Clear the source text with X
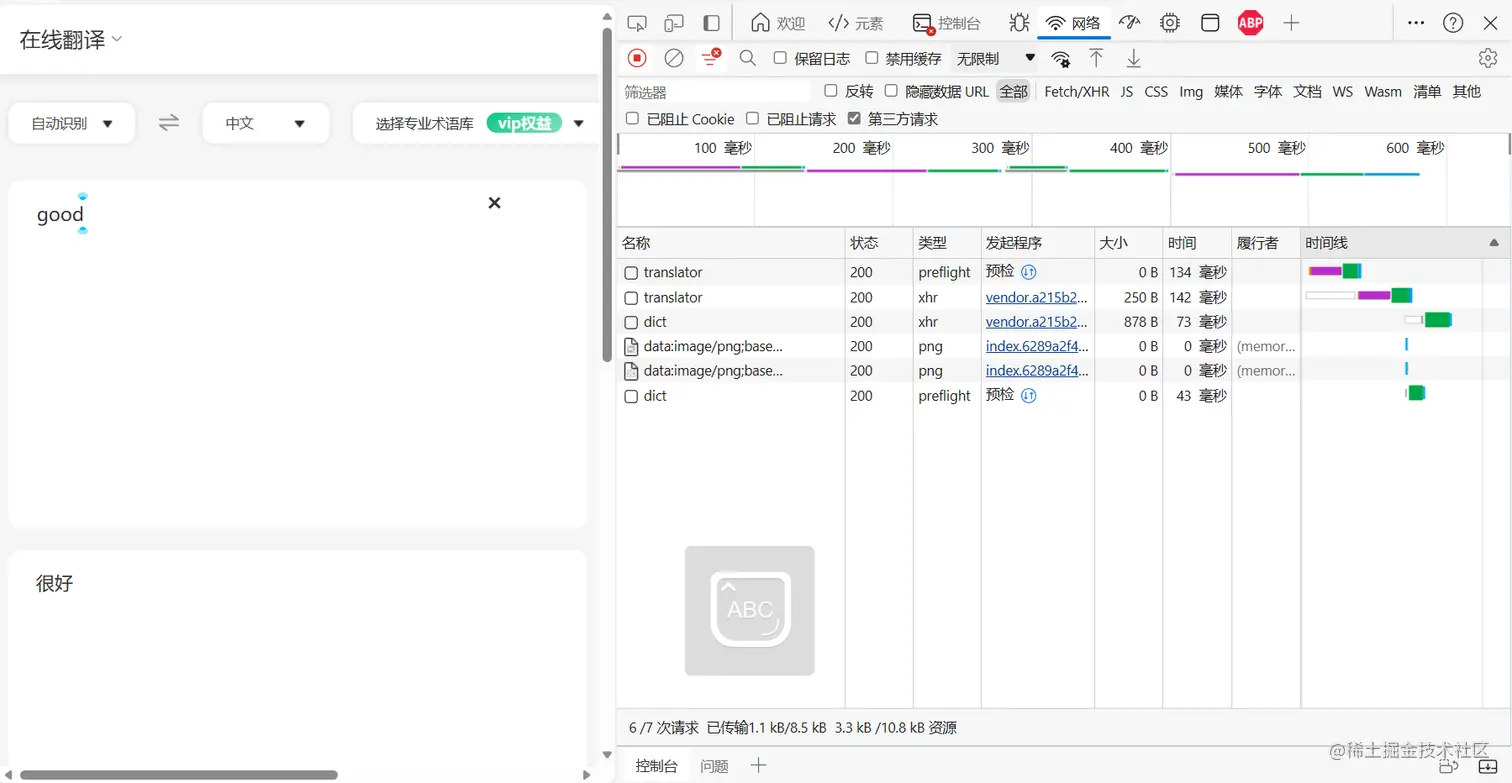This screenshot has height=783, width=1512. click(x=494, y=203)
